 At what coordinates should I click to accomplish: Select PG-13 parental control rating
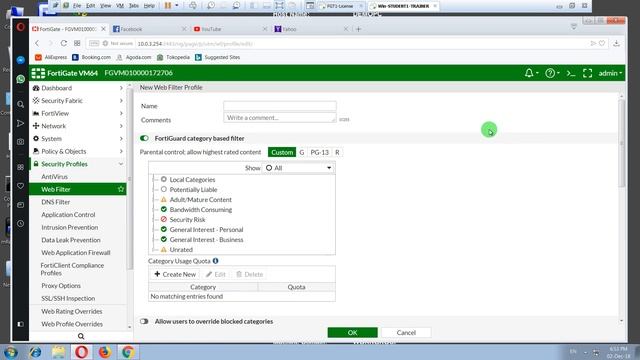[x=319, y=152]
